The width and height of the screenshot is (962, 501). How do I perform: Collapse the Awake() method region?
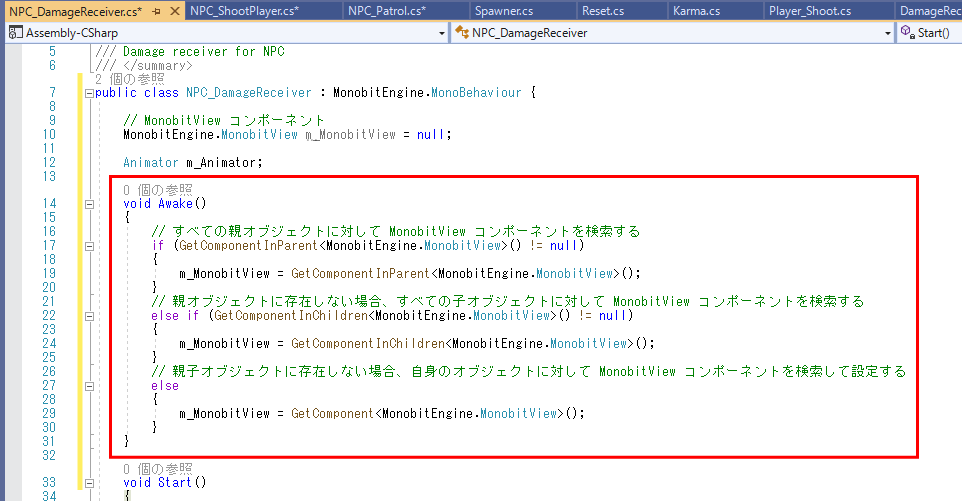[89, 204]
